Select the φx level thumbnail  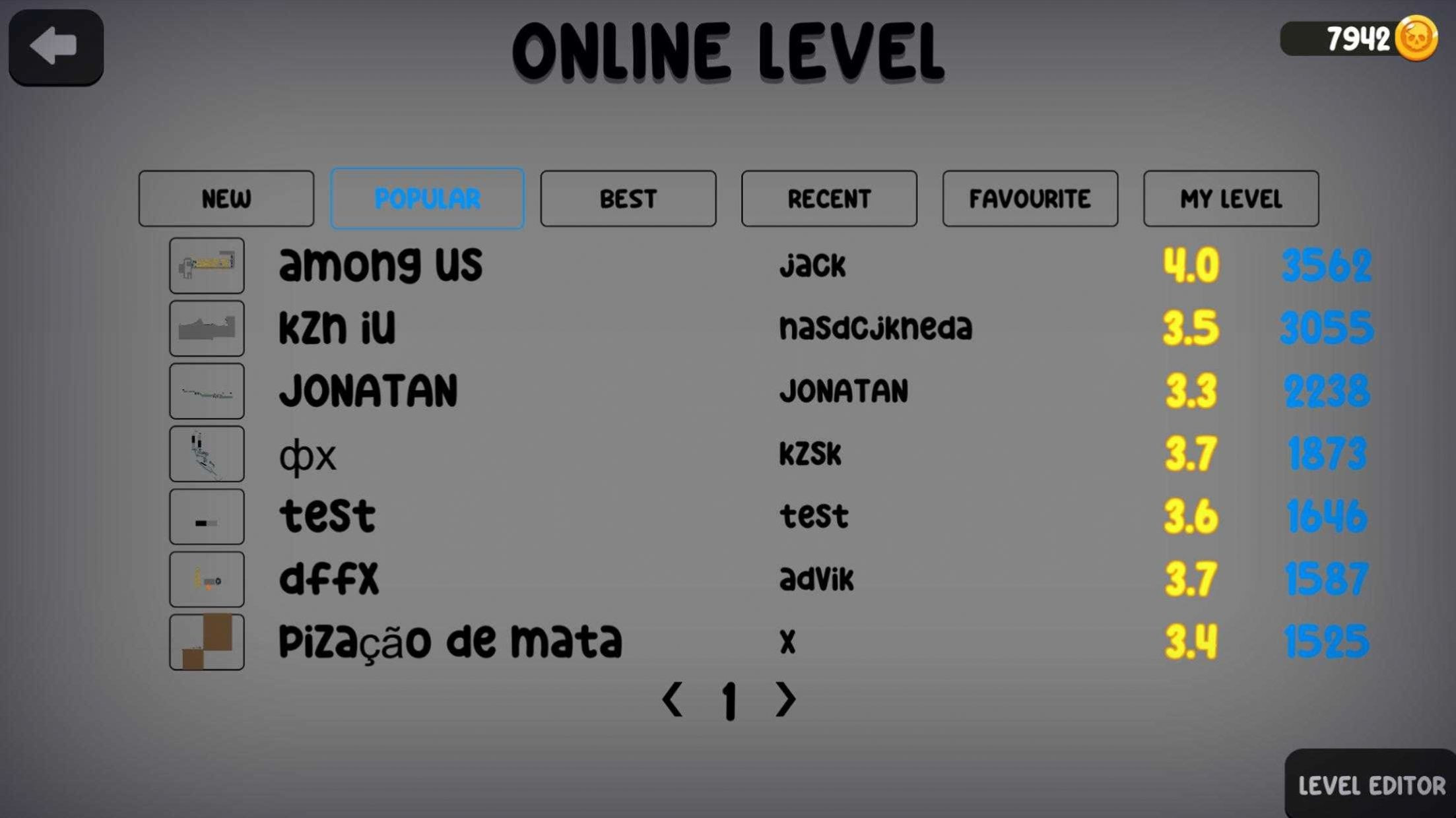206,454
